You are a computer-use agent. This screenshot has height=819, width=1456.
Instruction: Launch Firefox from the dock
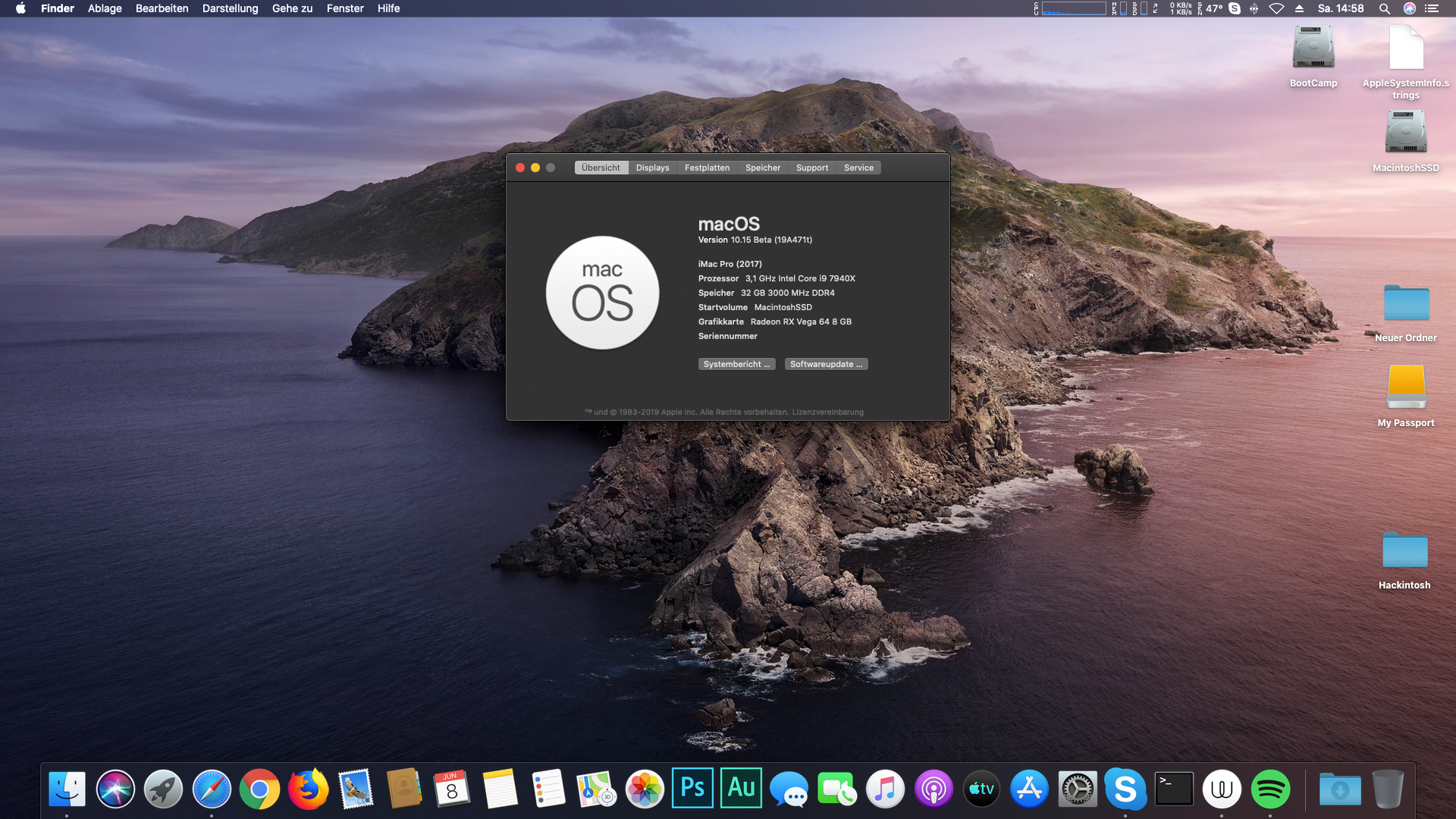pyautogui.click(x=308, y=789)
